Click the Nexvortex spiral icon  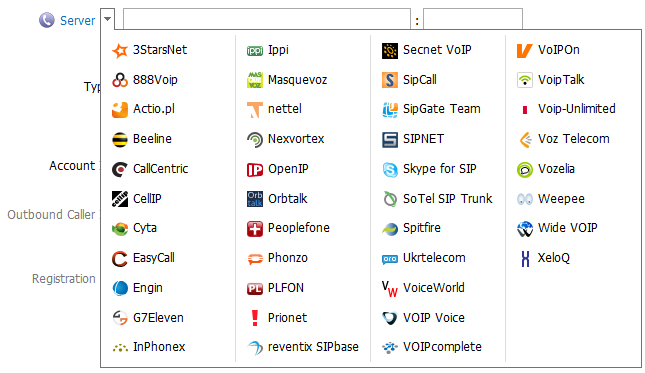point(255,140)
